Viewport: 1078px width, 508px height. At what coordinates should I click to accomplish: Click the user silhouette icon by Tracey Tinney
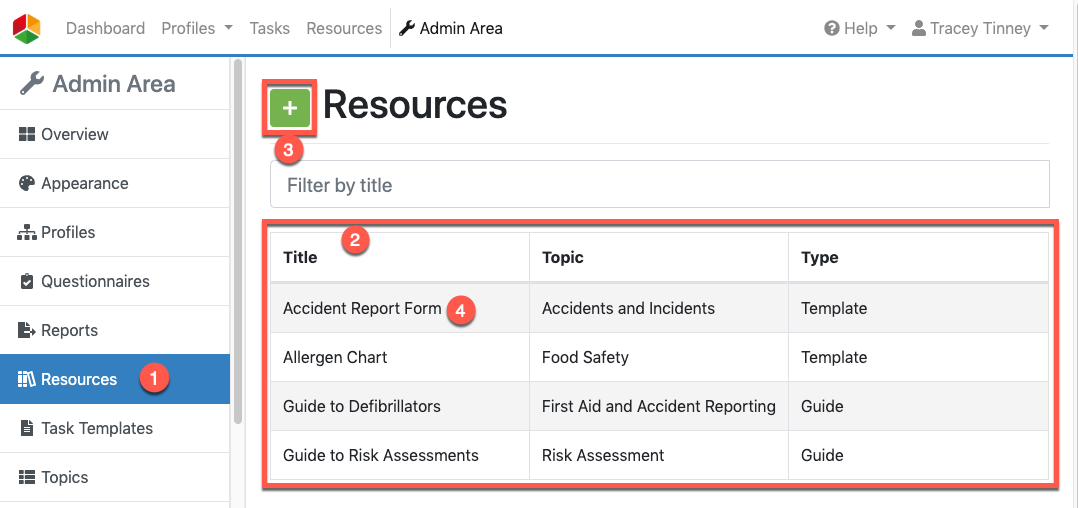[918, 28]
